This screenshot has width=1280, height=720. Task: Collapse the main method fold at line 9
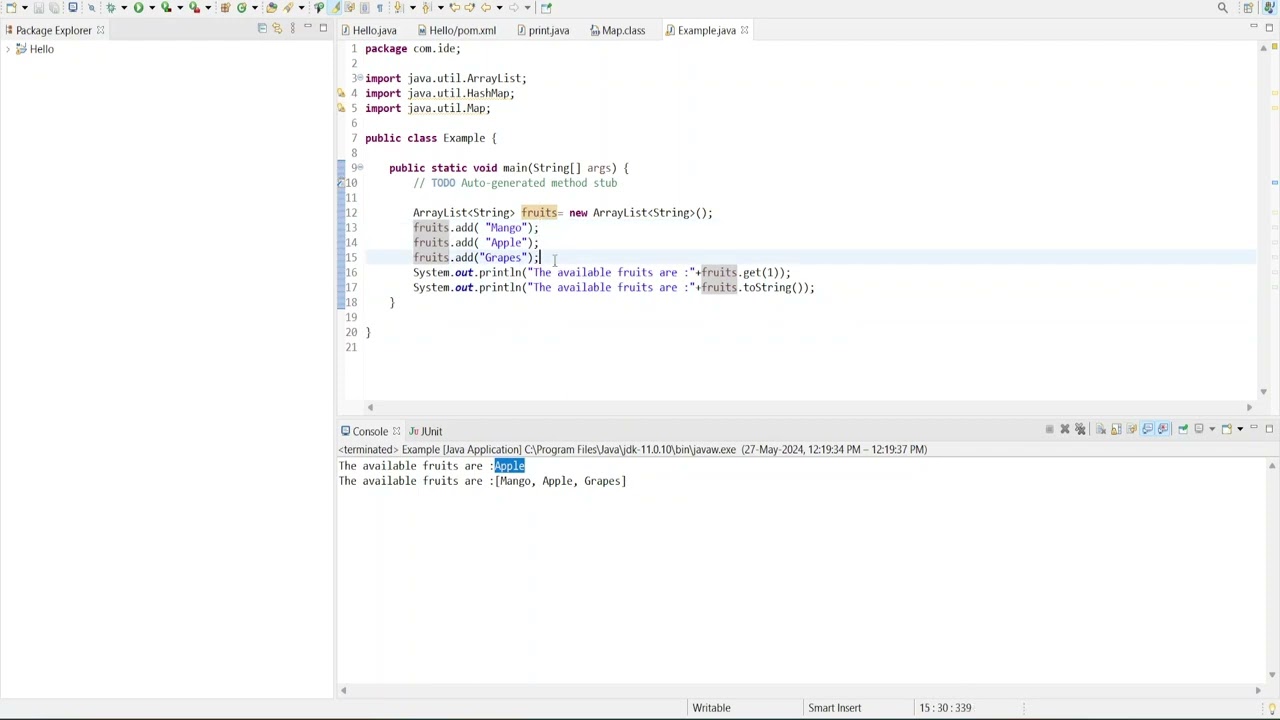[x=360, y=168]
